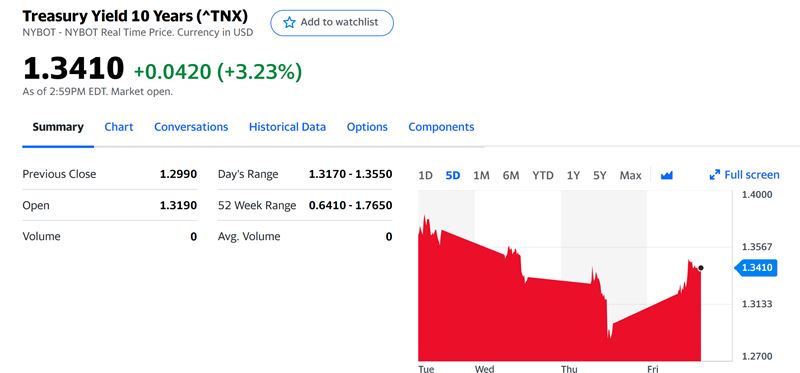The image size is (800, 373).
Task: Open the Conversations tab
Action: point(191,127)
